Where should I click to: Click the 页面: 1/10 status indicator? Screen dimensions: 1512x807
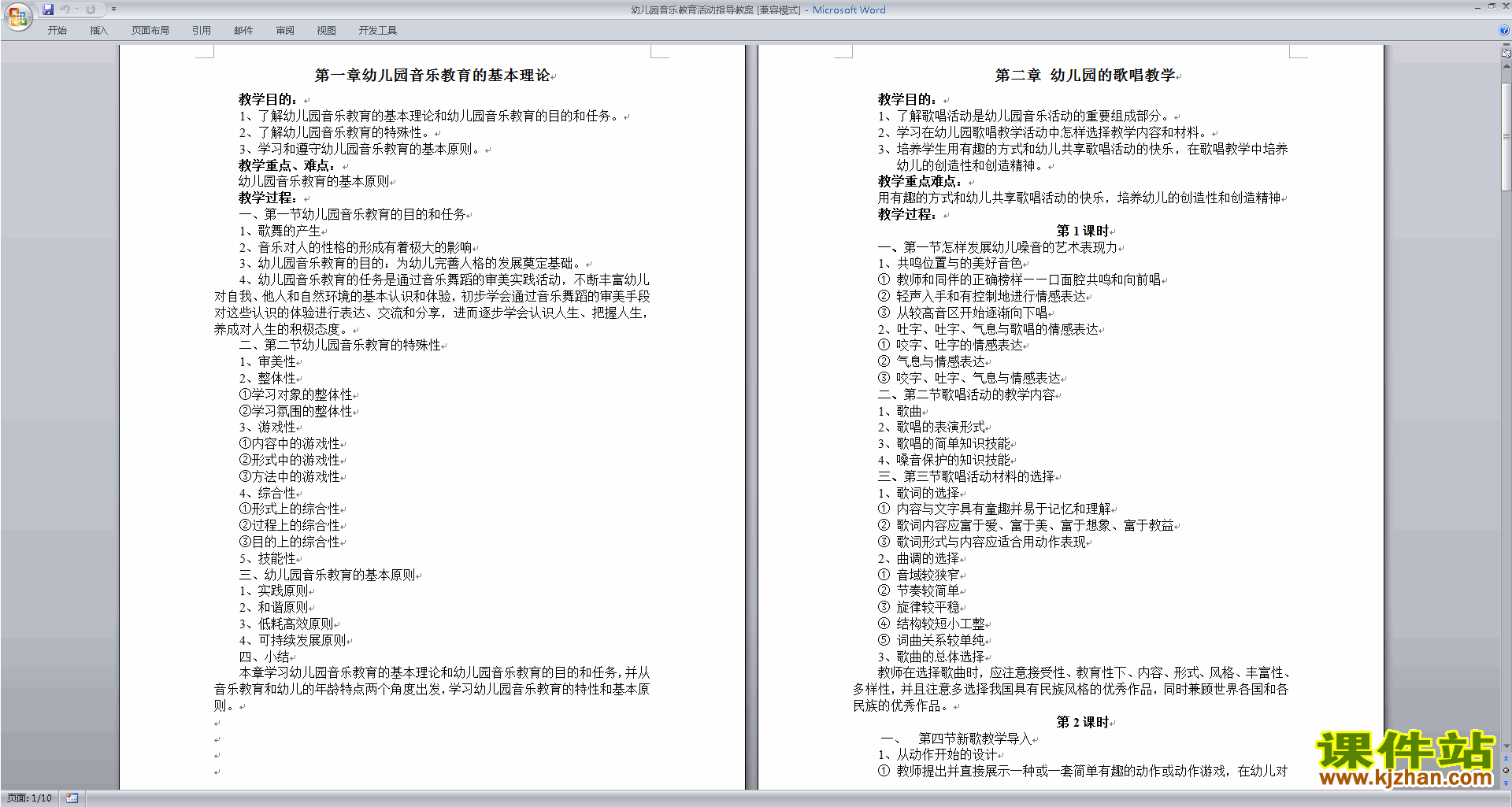pyautogui.click(x=30, y=798)
